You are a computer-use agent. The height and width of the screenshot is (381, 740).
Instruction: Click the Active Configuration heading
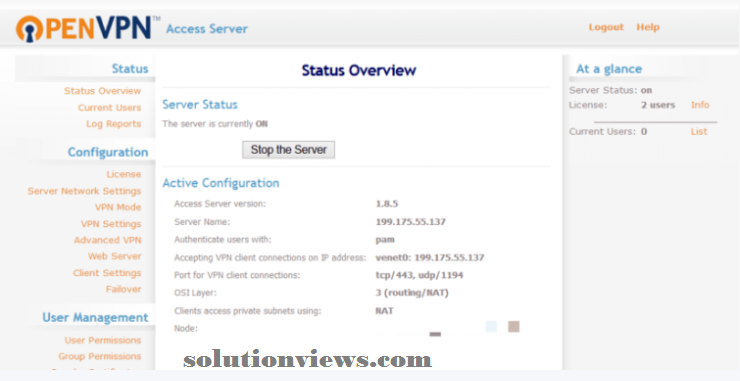[x=221, y=183]
